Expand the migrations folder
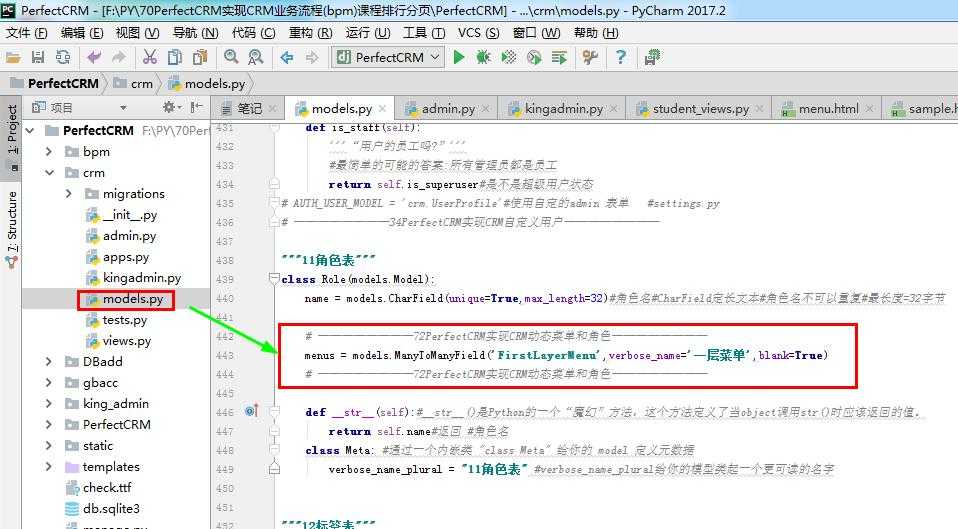Viewport: 958px width, 529px height. click(68, 194)
